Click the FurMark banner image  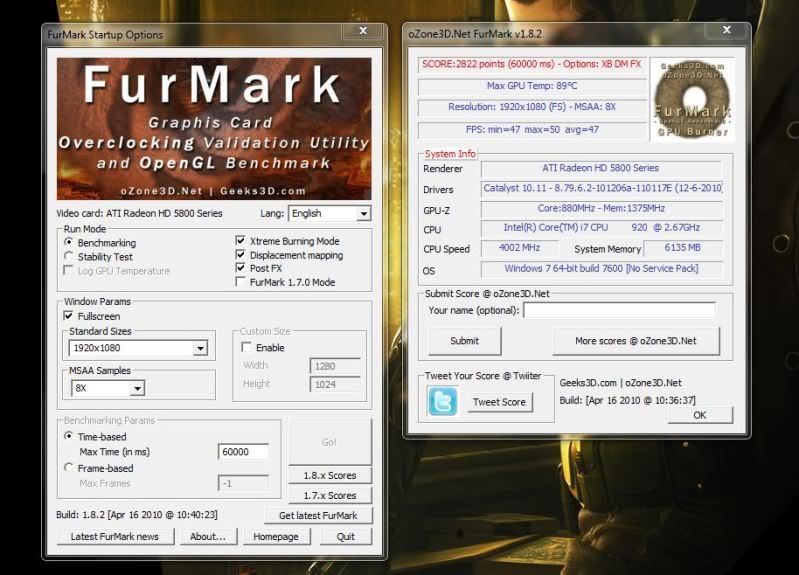coord(214,129)
